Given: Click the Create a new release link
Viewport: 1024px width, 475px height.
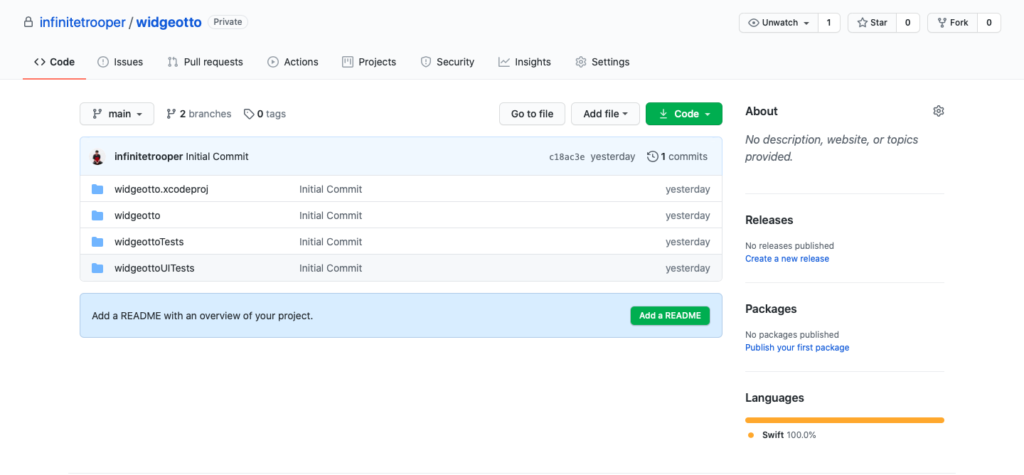Looking at the screenshot, I should pyautogui.click(x=787, y=259).
